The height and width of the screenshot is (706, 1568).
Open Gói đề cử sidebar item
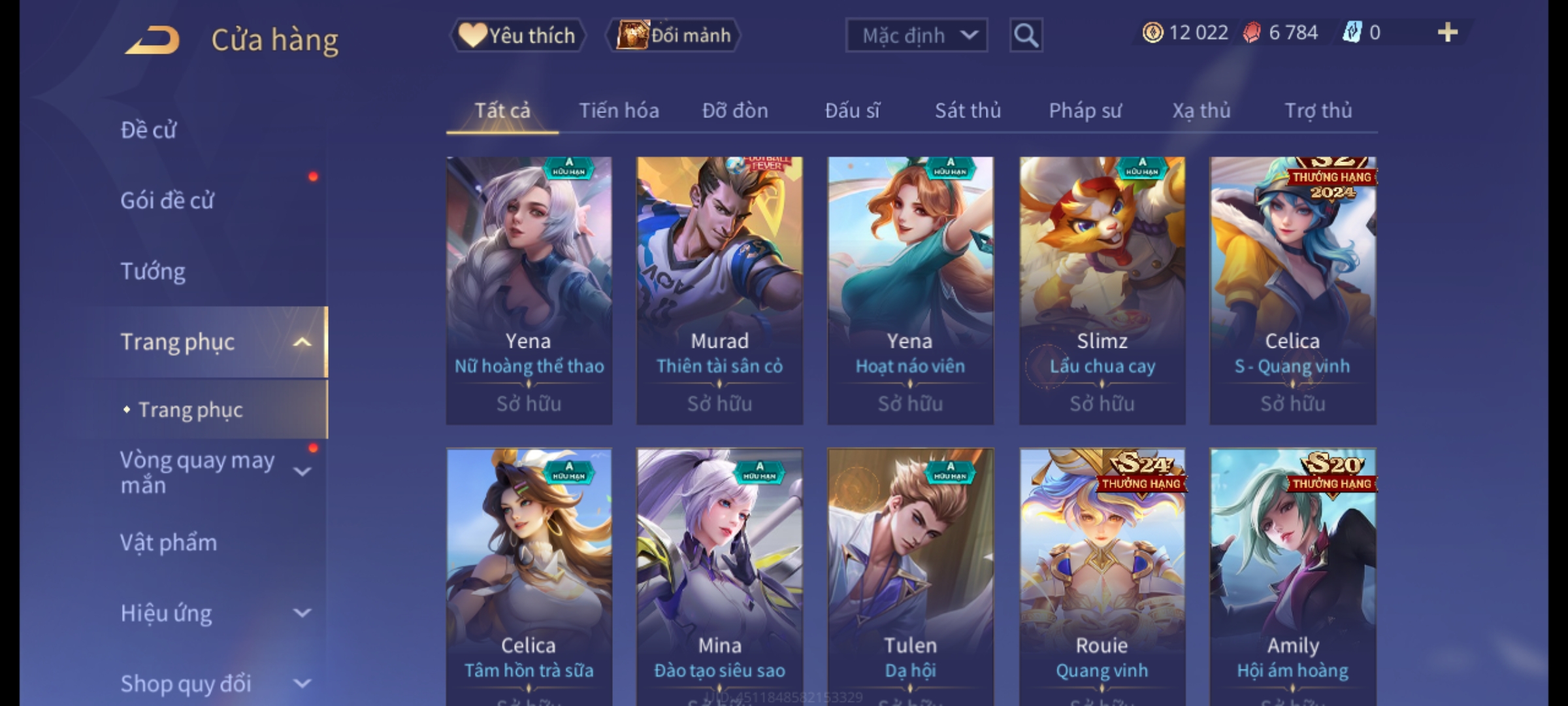tap(167, 200)
